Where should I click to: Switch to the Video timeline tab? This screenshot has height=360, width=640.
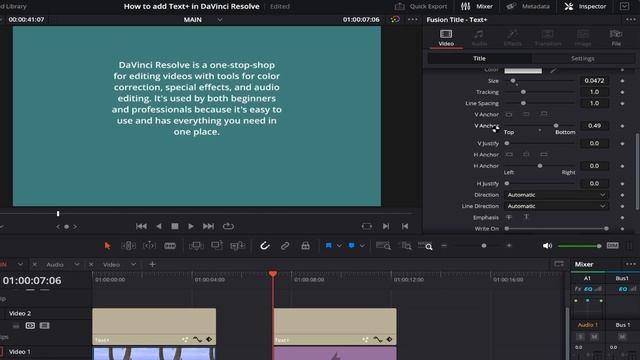[x=111, y=264]
